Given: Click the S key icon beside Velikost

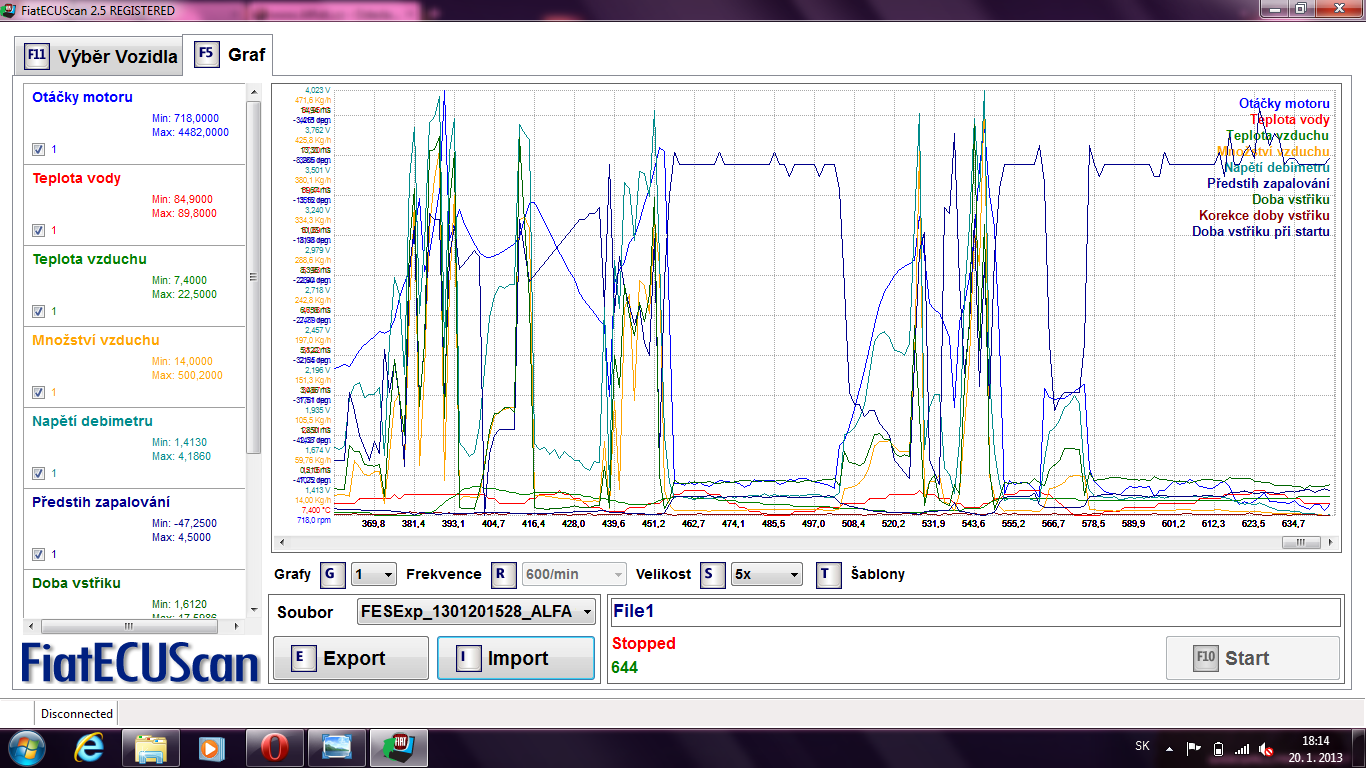Looking at the screenshot, I should click(x=713, y=575).
